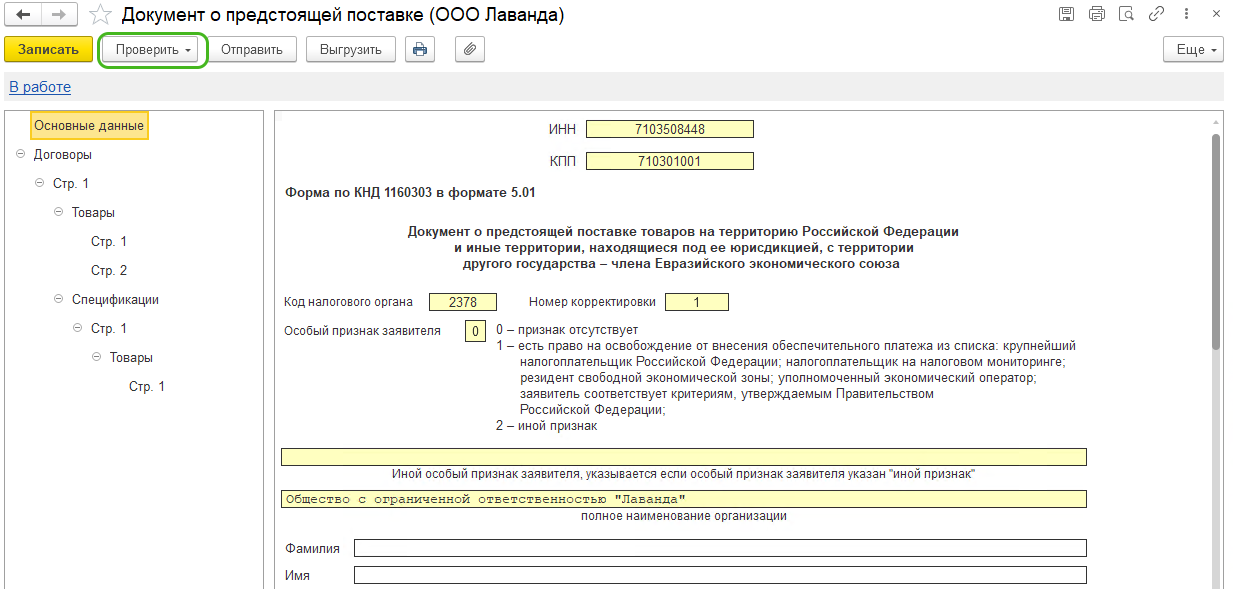Click the print icon in the title bar

1096,14
